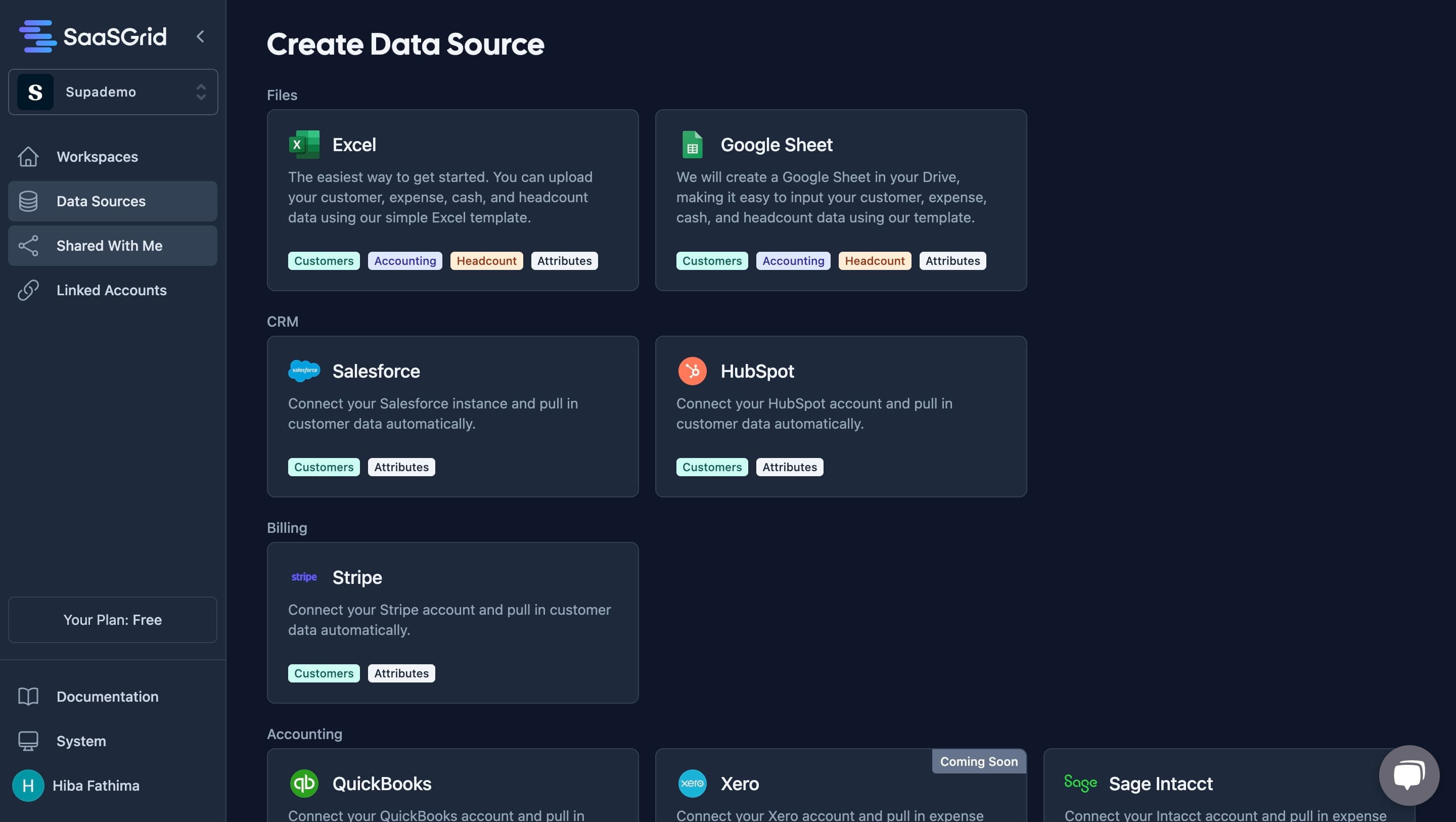Viewport: 1456px width, 822px height.
Task: Go to Workspaces in the sidebar
Action: point(112,157)
